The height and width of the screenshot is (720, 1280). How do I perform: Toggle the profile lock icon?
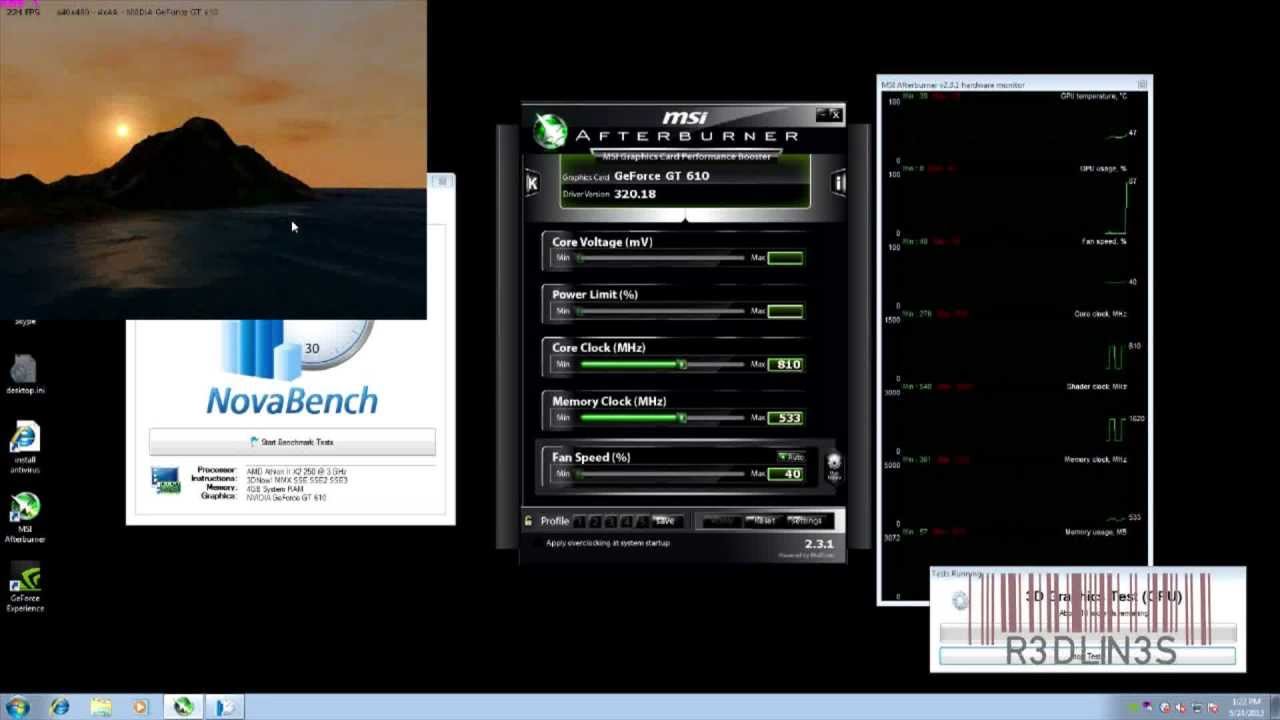pos(529,520)
